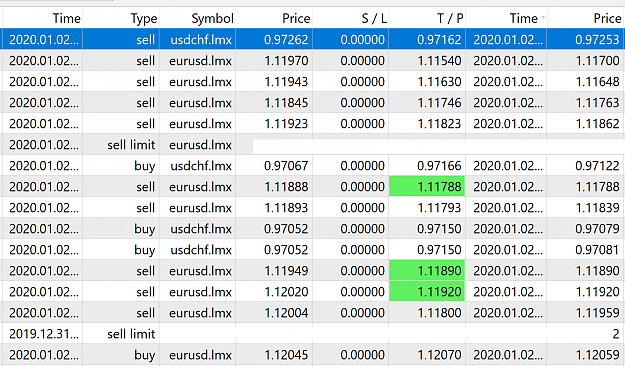Click T/P value 1.11793
Viewport: 625px width, 367px height.
439,208
